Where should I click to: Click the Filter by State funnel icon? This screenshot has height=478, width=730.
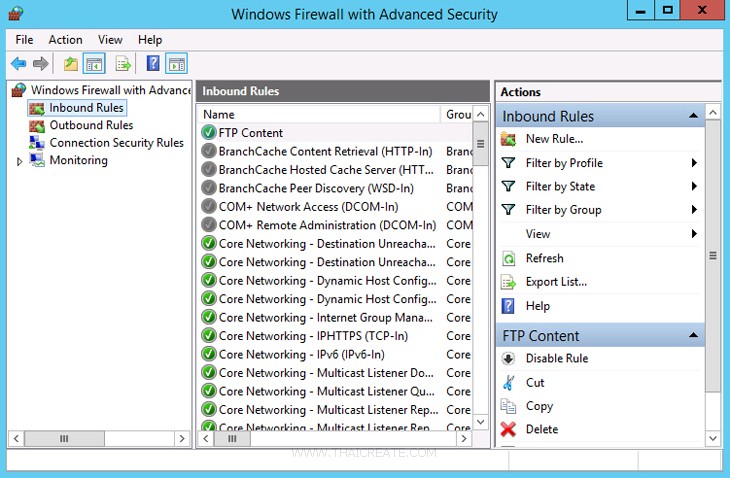(508, 187)
